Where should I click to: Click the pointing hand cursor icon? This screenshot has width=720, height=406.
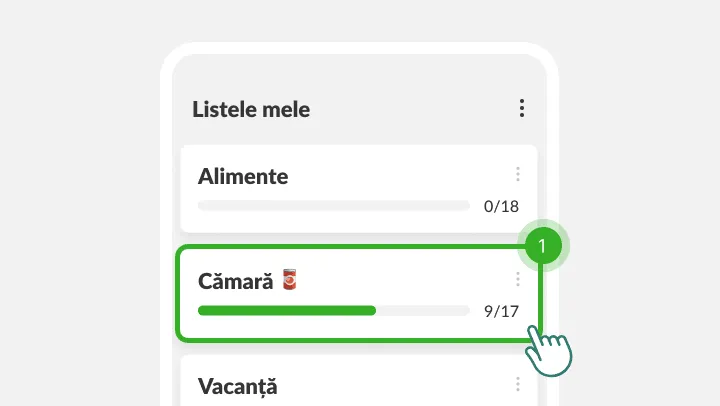pos(549,351)
